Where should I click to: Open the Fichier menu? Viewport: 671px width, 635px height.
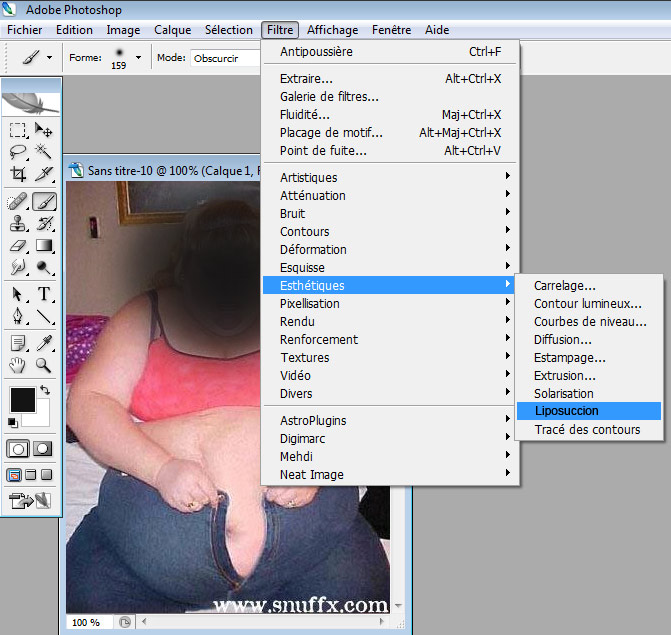click(x=24, y=30)
